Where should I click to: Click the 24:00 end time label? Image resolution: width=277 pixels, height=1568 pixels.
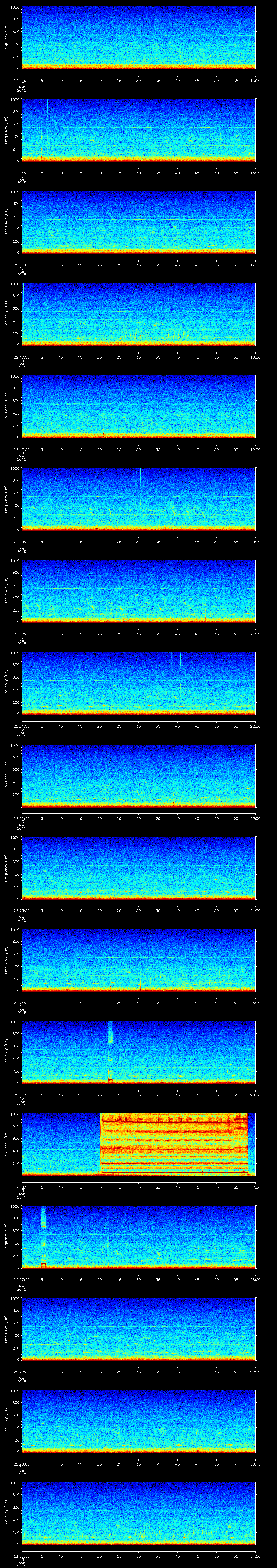point(256,910)
